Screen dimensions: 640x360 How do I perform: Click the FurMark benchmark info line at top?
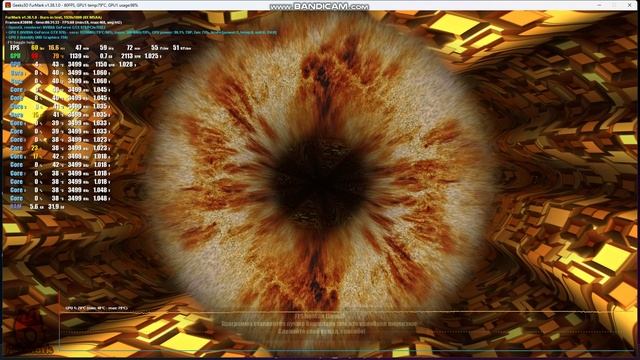(53, 18)
